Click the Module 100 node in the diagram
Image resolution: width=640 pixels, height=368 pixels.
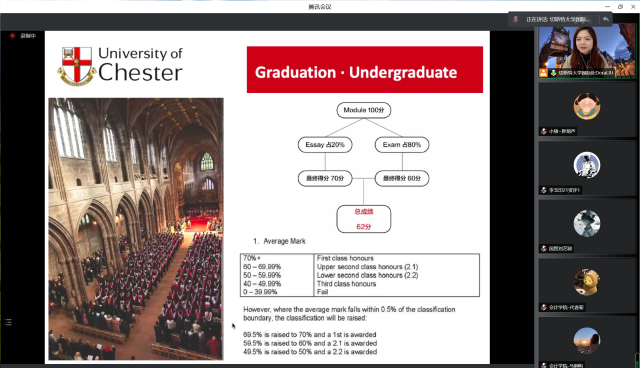[x=363, y=110]
